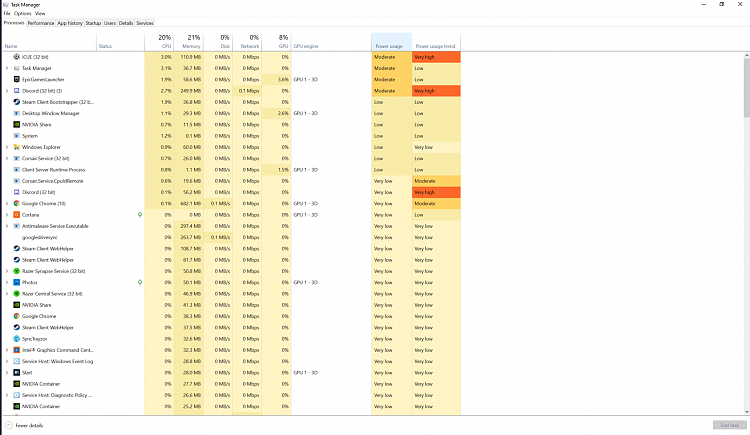Click the Status column header
Viewport: 750px width, 435px height.
coord(121,42)
